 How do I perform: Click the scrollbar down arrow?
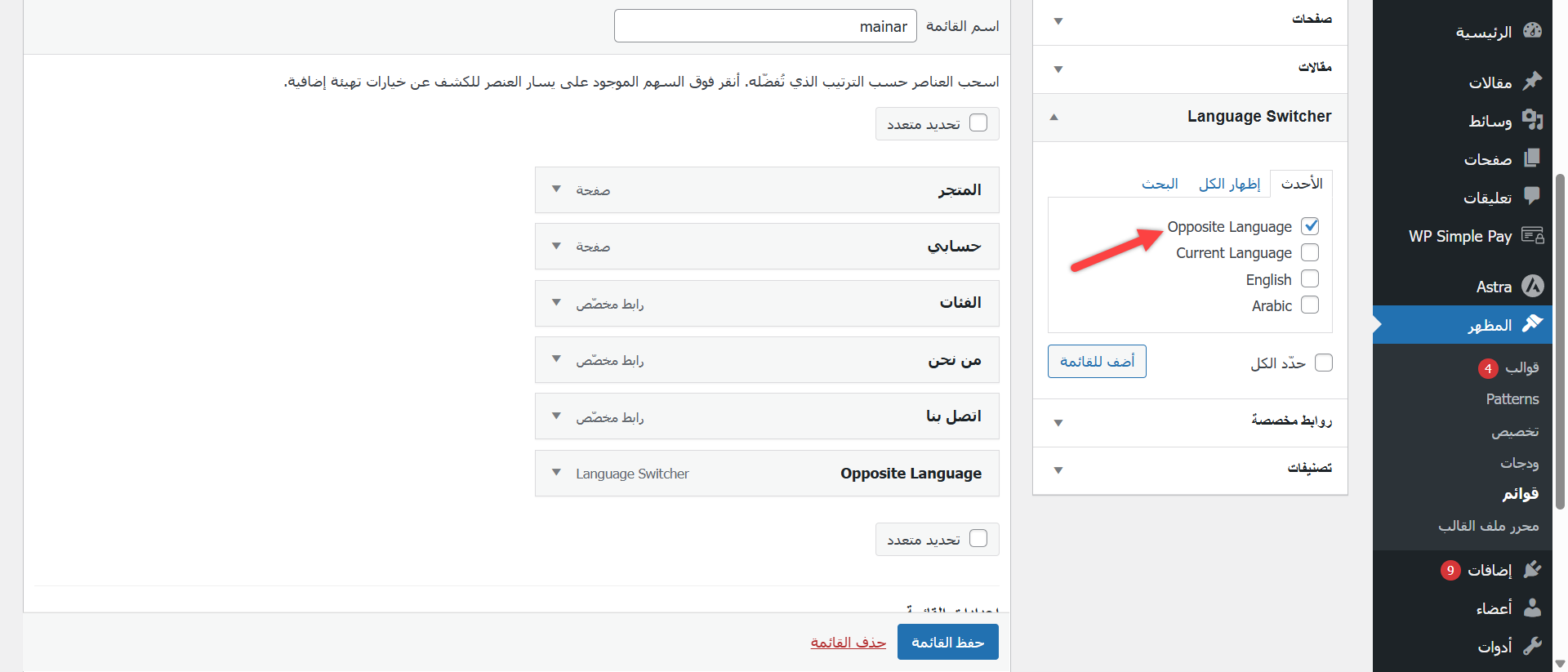[x=1560, y=664]
